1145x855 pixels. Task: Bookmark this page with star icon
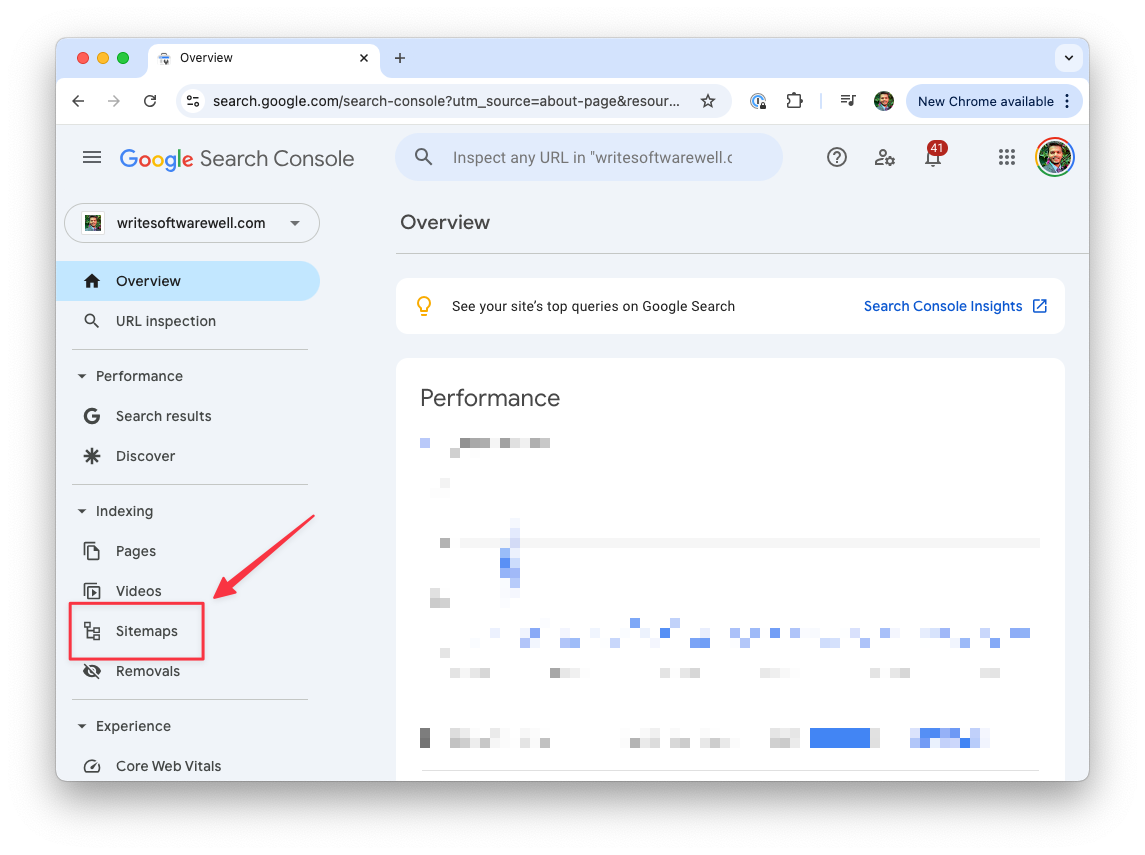point(708,101)
